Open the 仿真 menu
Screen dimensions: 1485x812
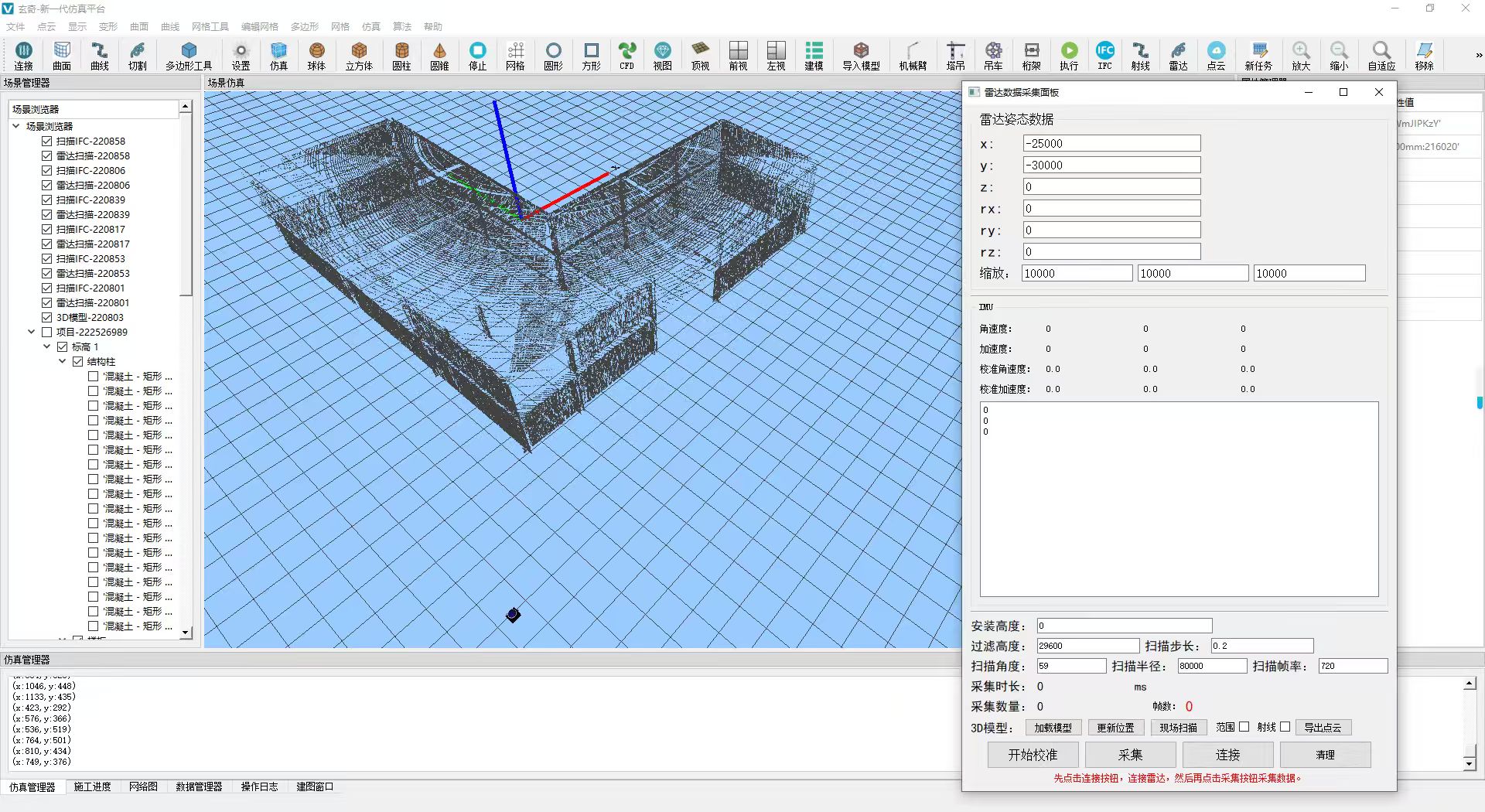click(x=370, y=26)
